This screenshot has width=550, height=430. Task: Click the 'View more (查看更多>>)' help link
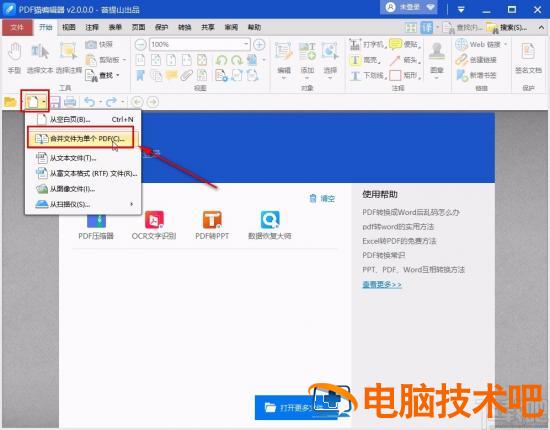[x=382, y=284]
